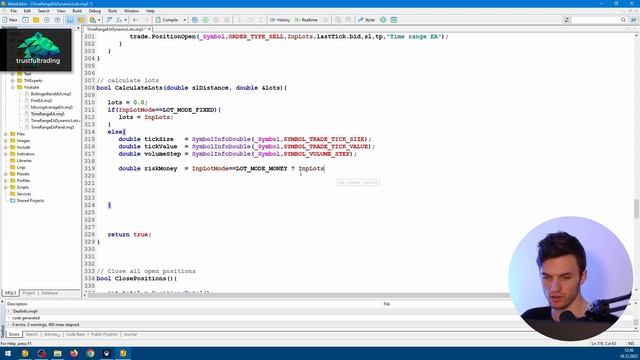Open the Build menu
The width and height of the screenshot is (640, 360).
77,11
